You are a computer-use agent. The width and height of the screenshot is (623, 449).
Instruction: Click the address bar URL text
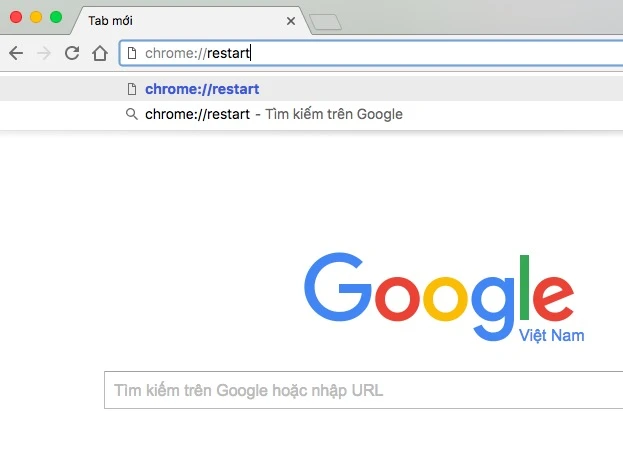tap(198, 53)
